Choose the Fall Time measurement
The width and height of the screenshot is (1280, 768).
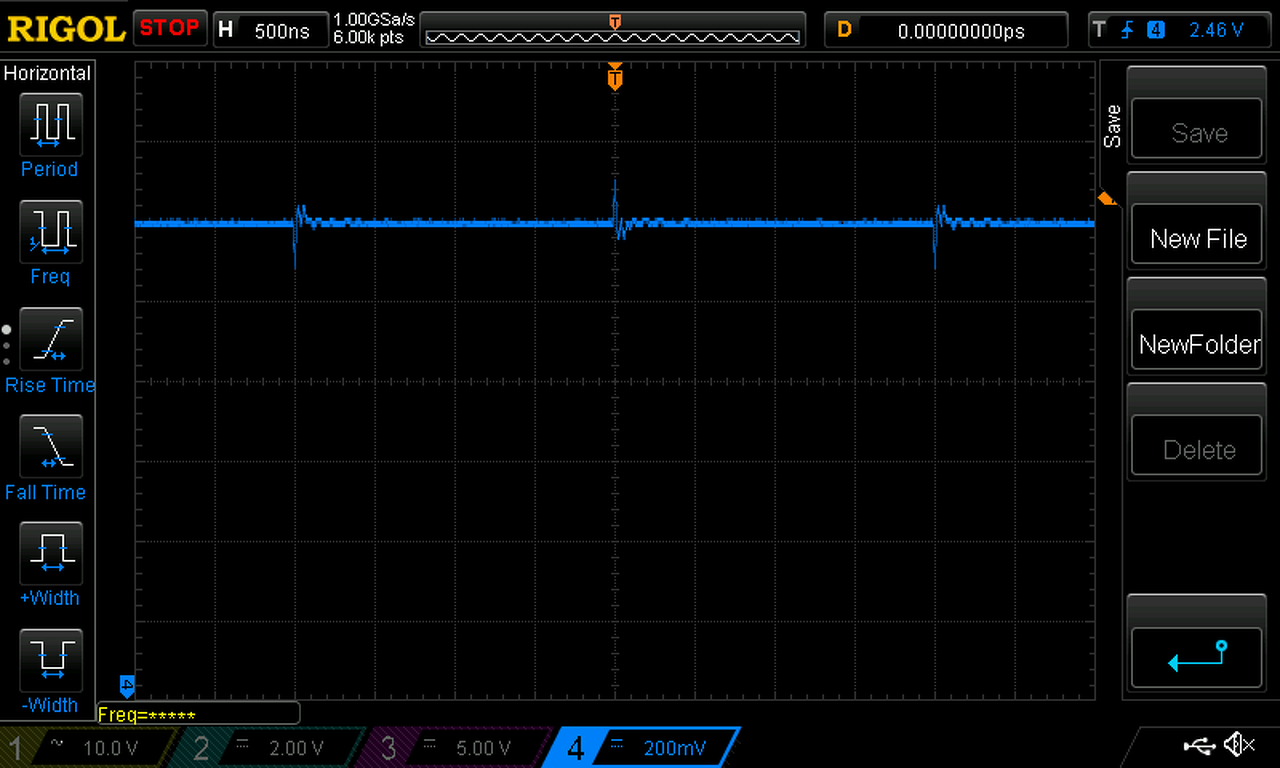(50, 447)
